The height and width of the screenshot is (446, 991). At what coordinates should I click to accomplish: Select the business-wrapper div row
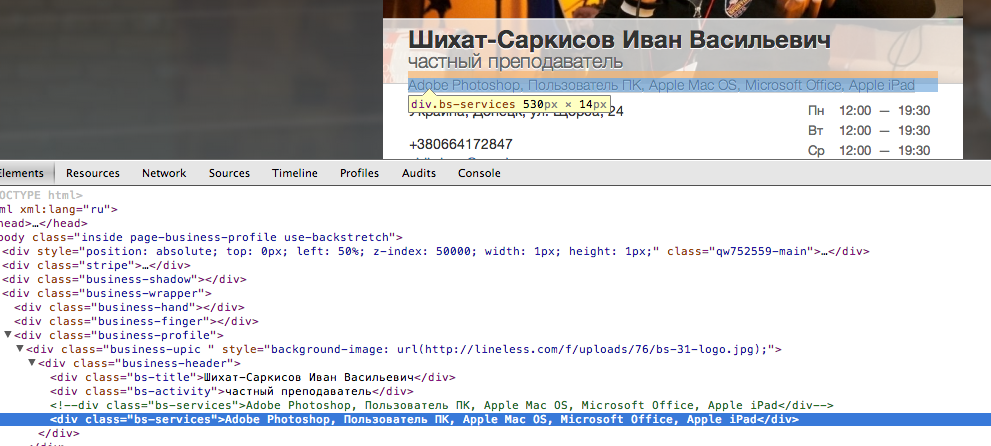107,293
